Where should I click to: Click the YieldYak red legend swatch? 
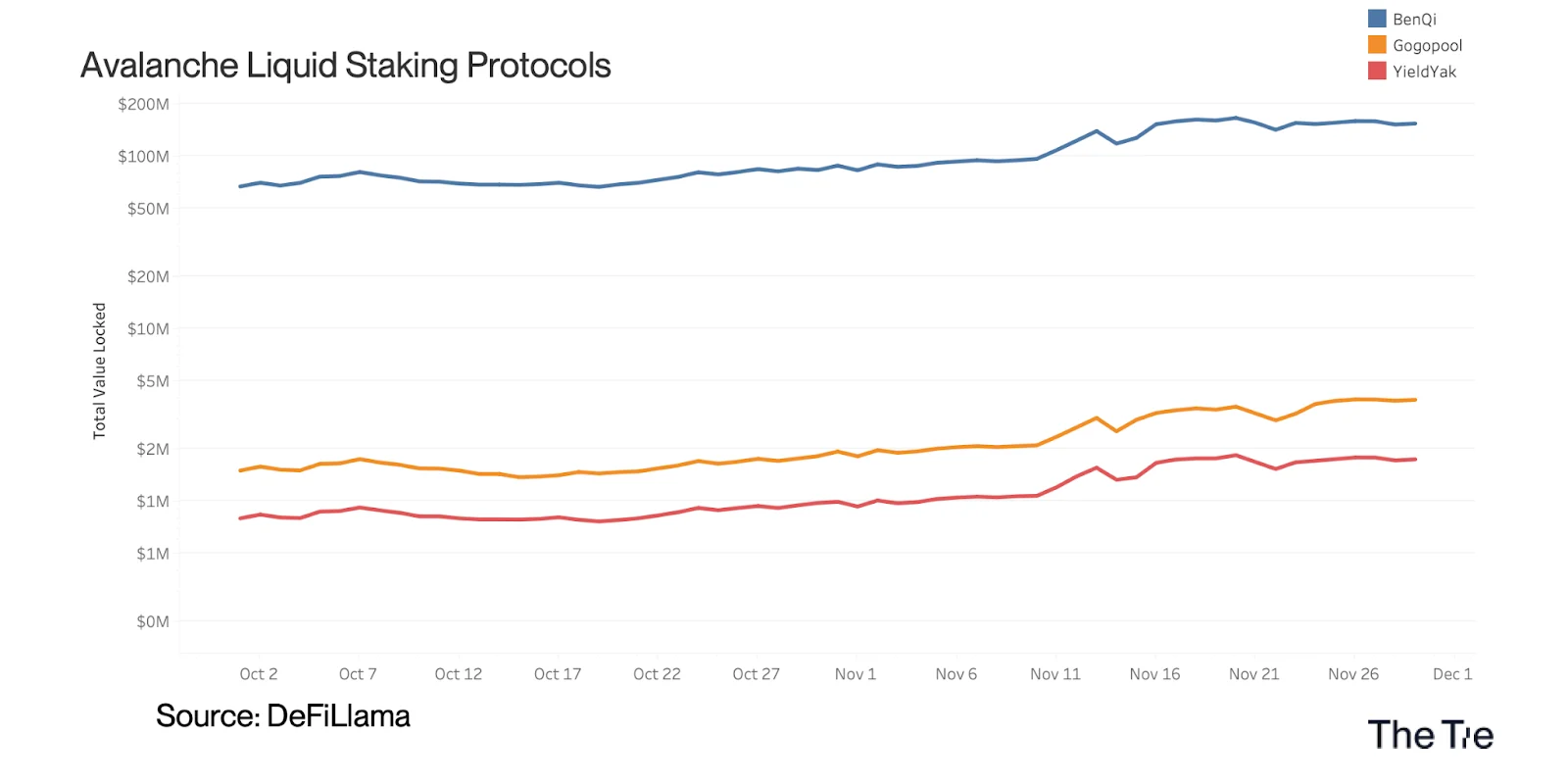pyautogui.click(x=1377, y=71)
